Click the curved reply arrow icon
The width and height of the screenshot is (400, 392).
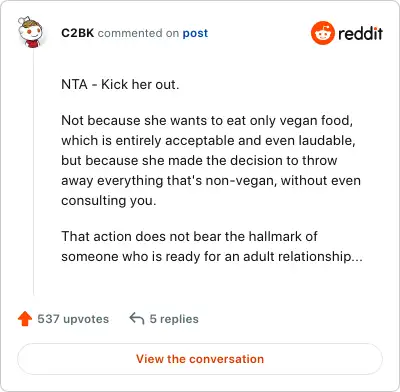[137, 318]
